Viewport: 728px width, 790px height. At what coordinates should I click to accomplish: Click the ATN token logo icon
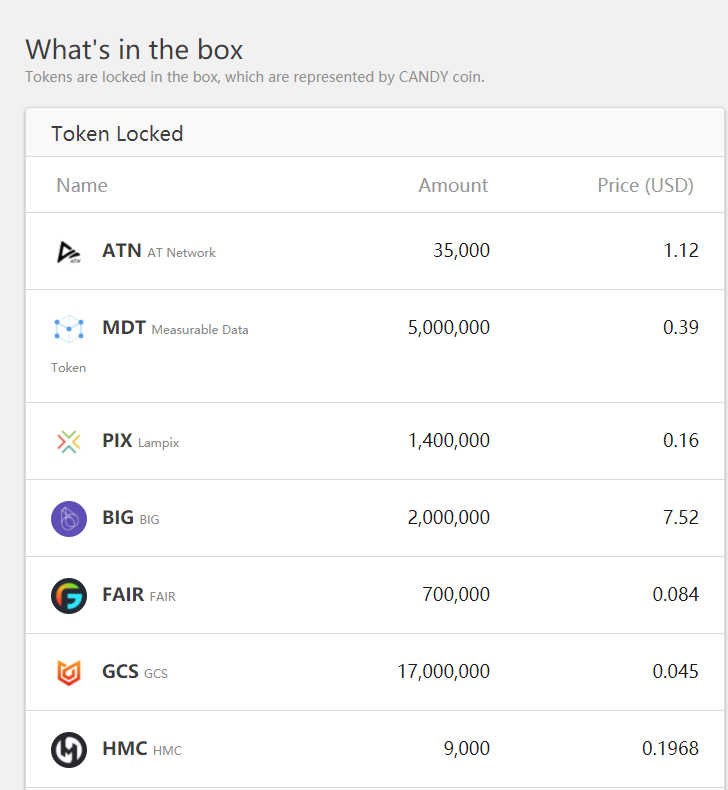tap(69, 252)
